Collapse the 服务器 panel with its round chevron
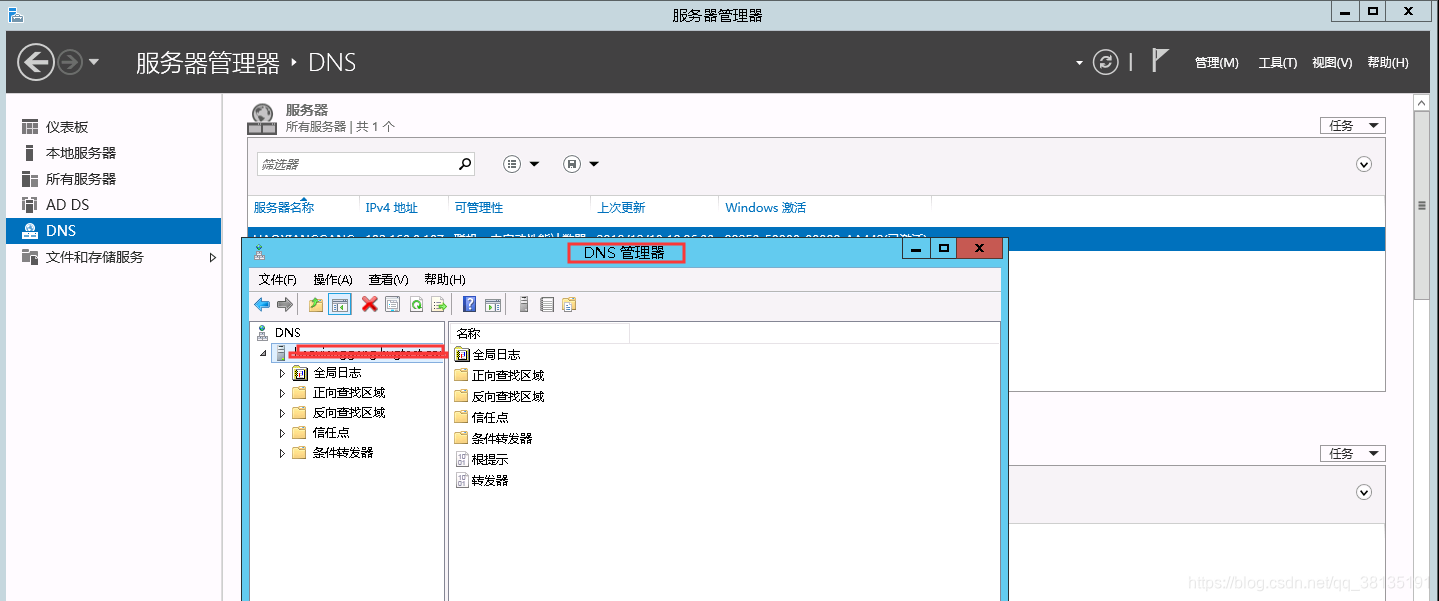Screen dimensions: 1439x601 click(x=1364, y=164)
